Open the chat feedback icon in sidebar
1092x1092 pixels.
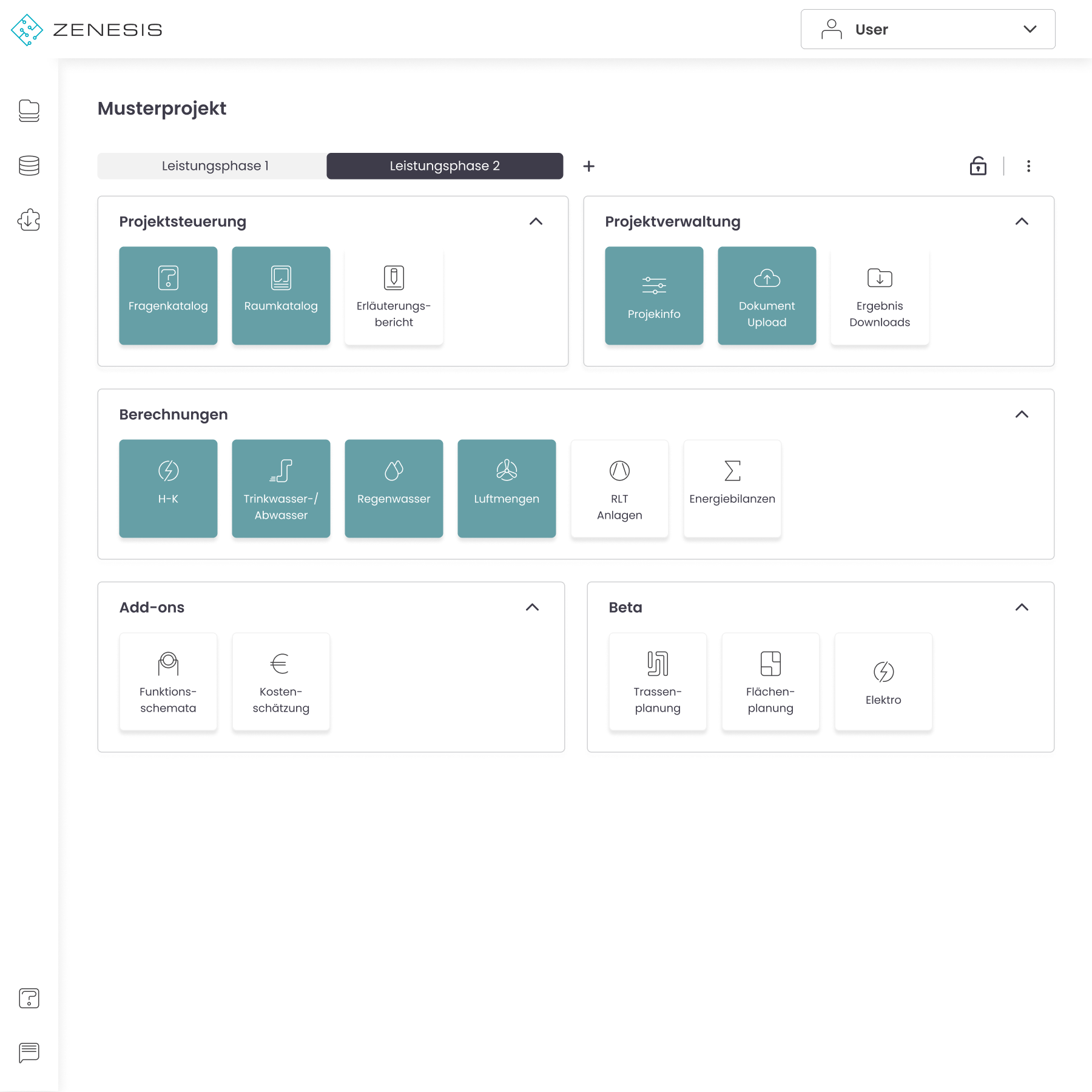(29, 1053)
